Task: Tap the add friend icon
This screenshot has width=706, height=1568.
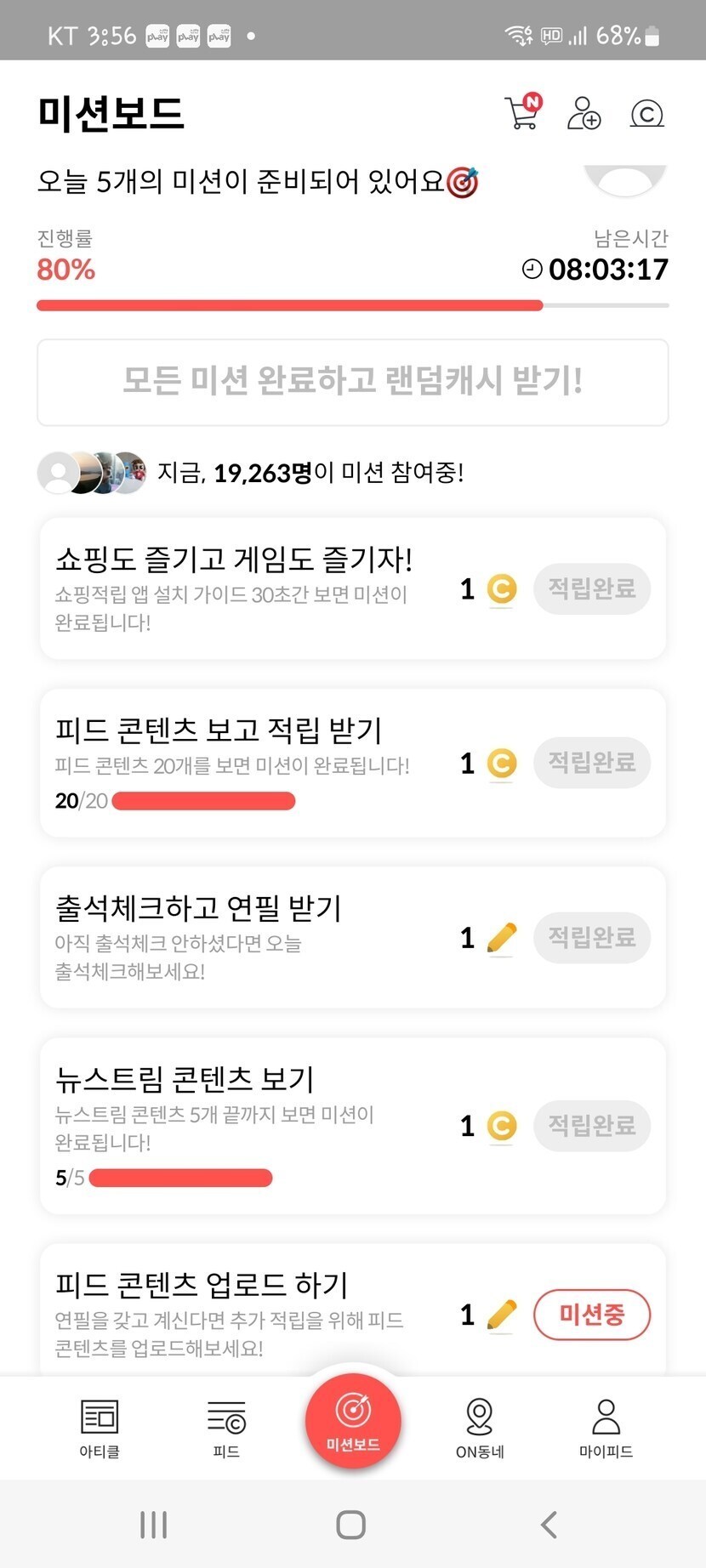Action: click(584, 113)
